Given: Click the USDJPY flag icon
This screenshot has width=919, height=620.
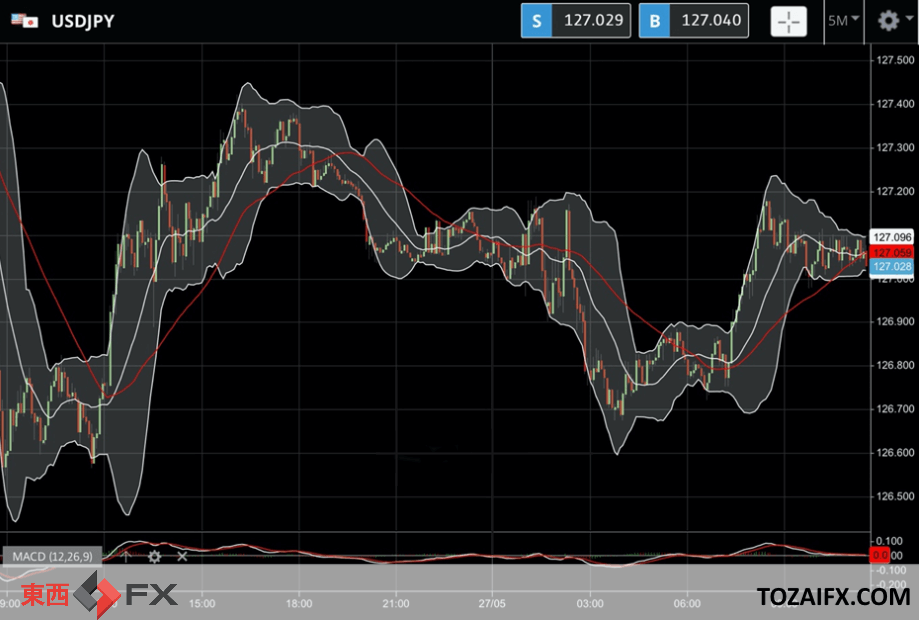Looking at the screenshot, I should coord(24,20).
